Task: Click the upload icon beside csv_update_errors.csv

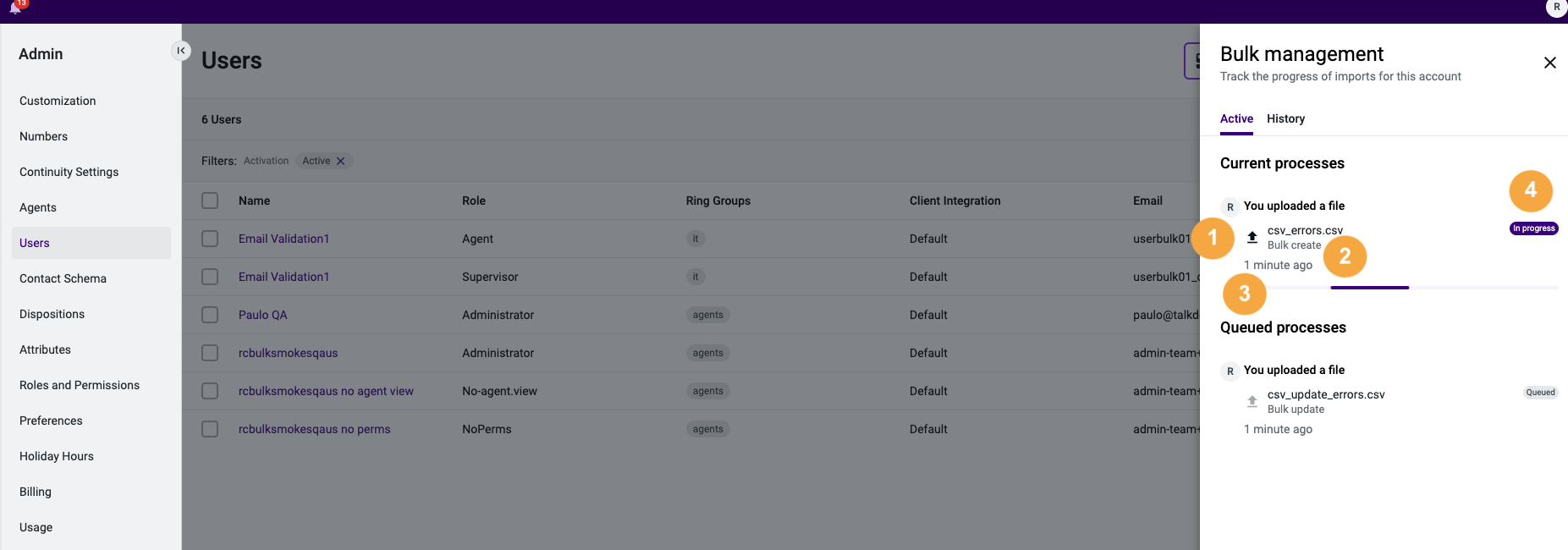Action: pos(1253,401)
